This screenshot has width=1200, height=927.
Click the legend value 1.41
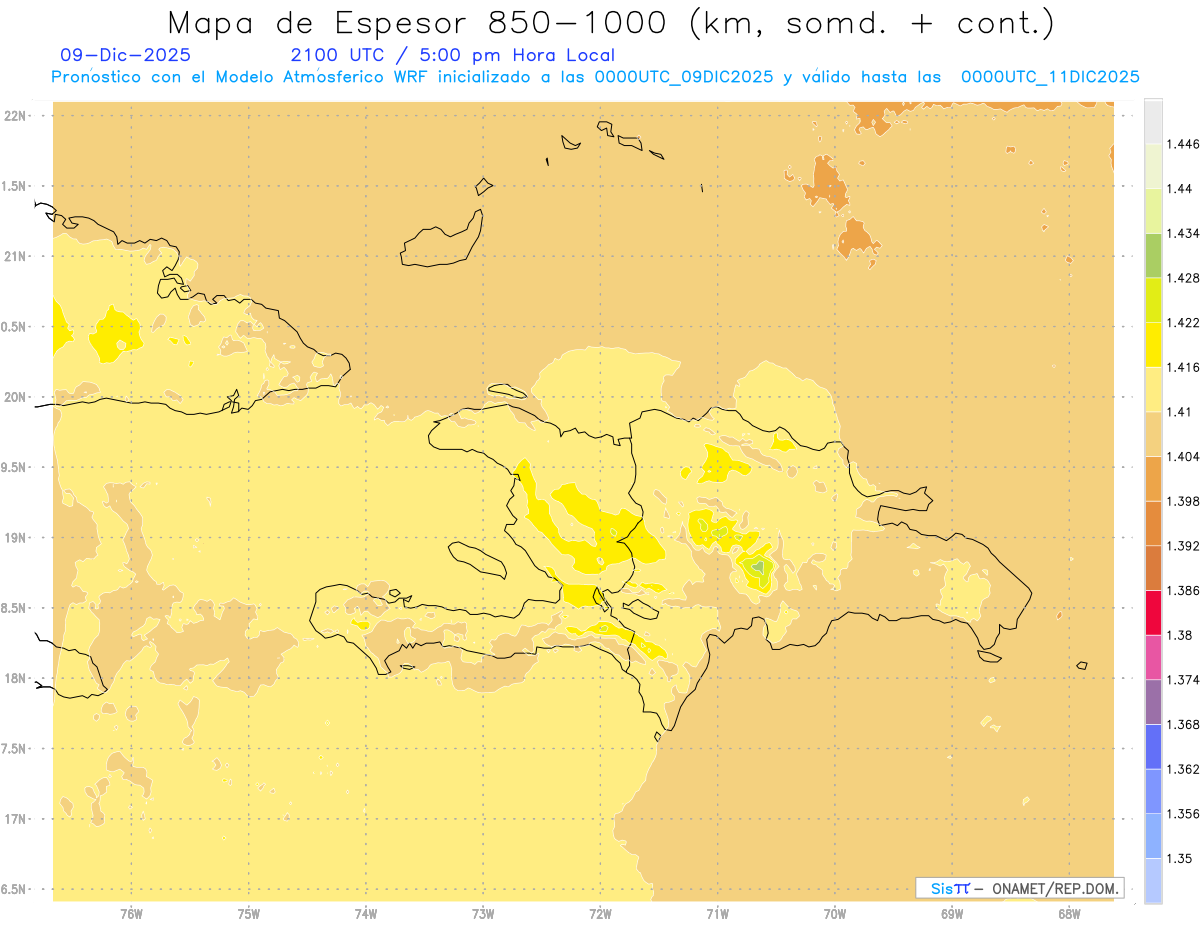(x=1180, y=412)
